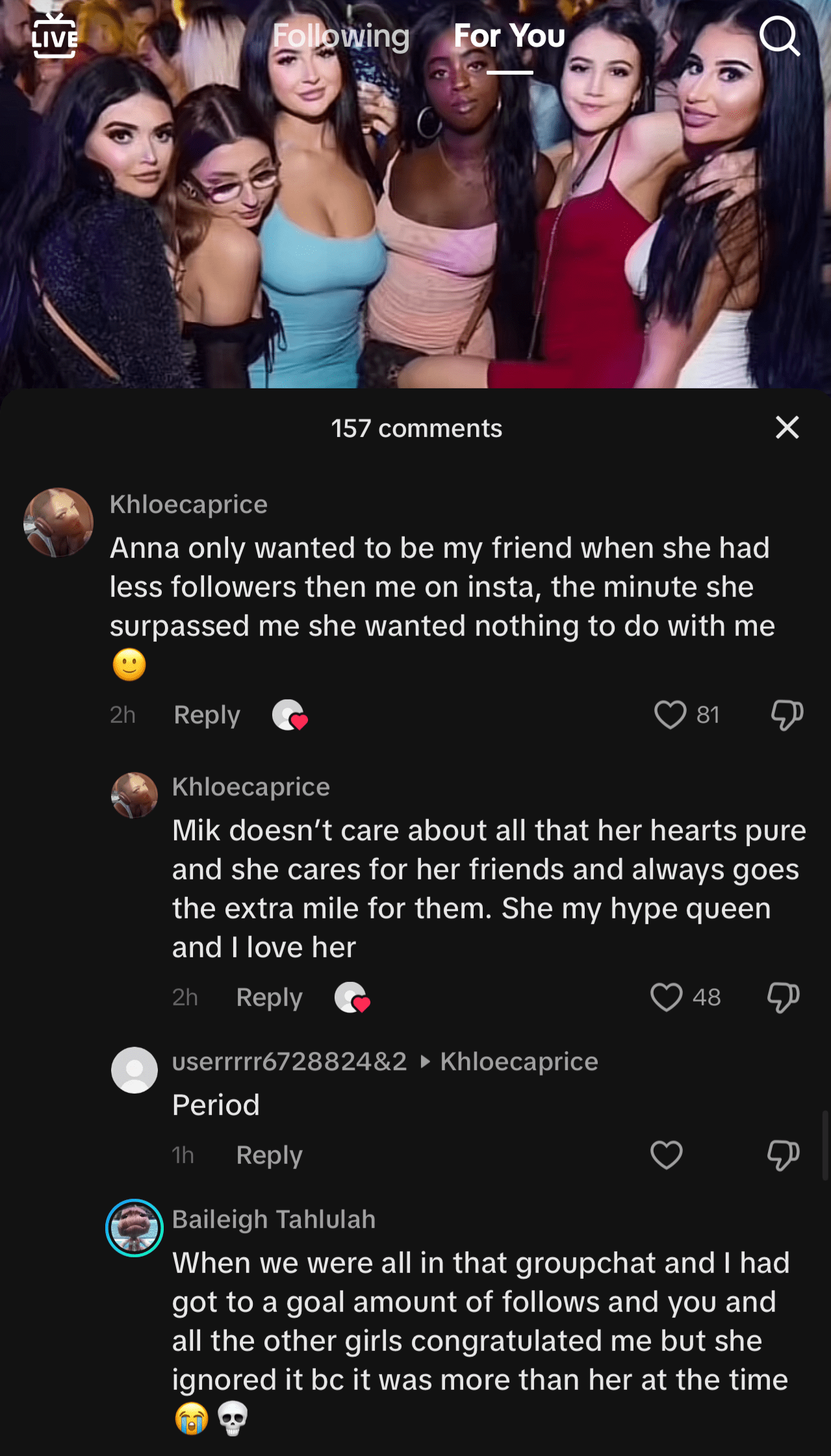The width and height of the screenshot is (831, 1456).
Task: Tap the creator-liked badge on the Mik reply
Action: point(352,998)
